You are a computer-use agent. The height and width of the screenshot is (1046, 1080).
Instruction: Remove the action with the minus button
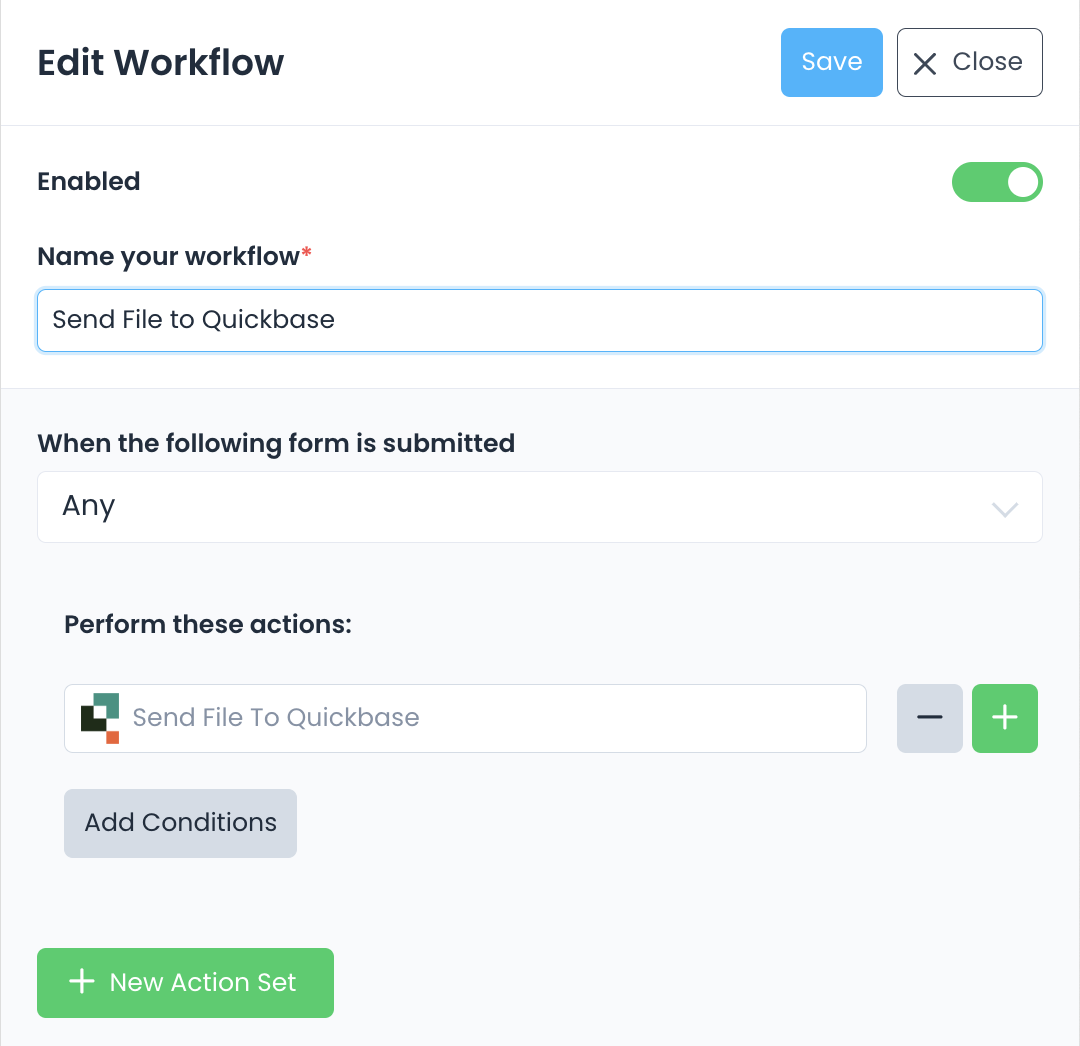pos(930,718)
